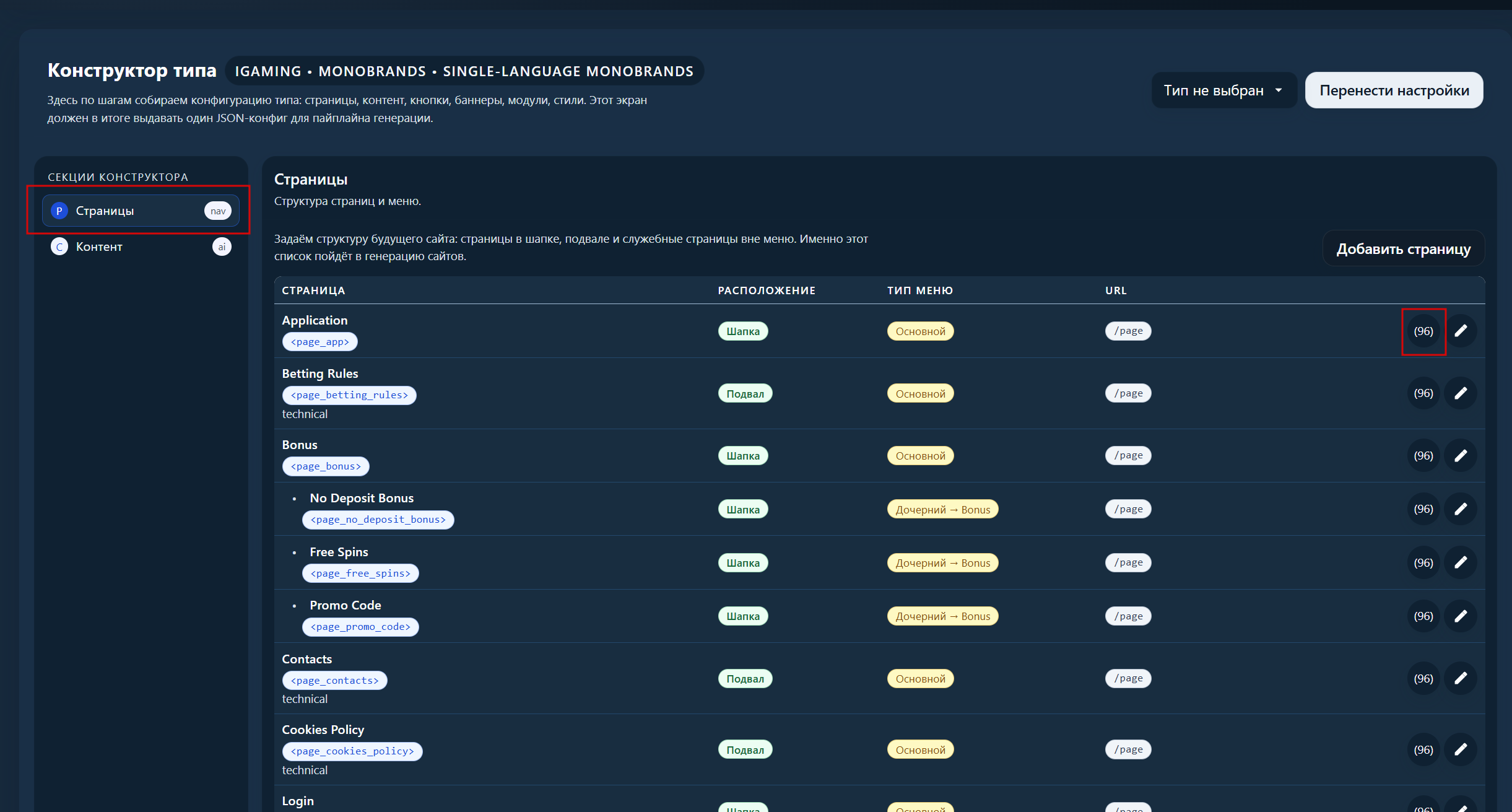The height and width of the screenshot is (812, 1512).
Task: Click the (96) badge on Application row
Action: click(1423, 331)
